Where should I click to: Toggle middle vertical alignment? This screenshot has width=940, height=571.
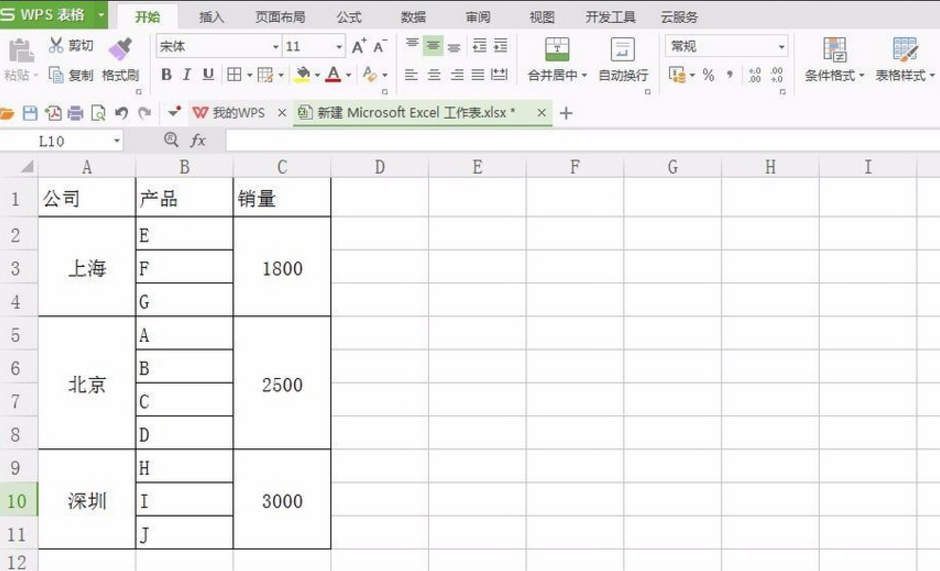[x=433, y=46]
